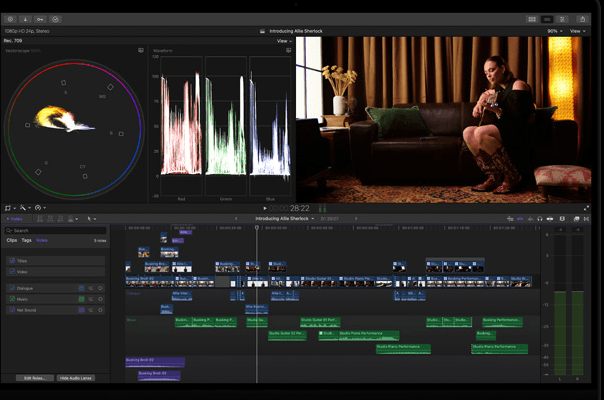Click the circled X button in top toolbar

coord(10,19)
